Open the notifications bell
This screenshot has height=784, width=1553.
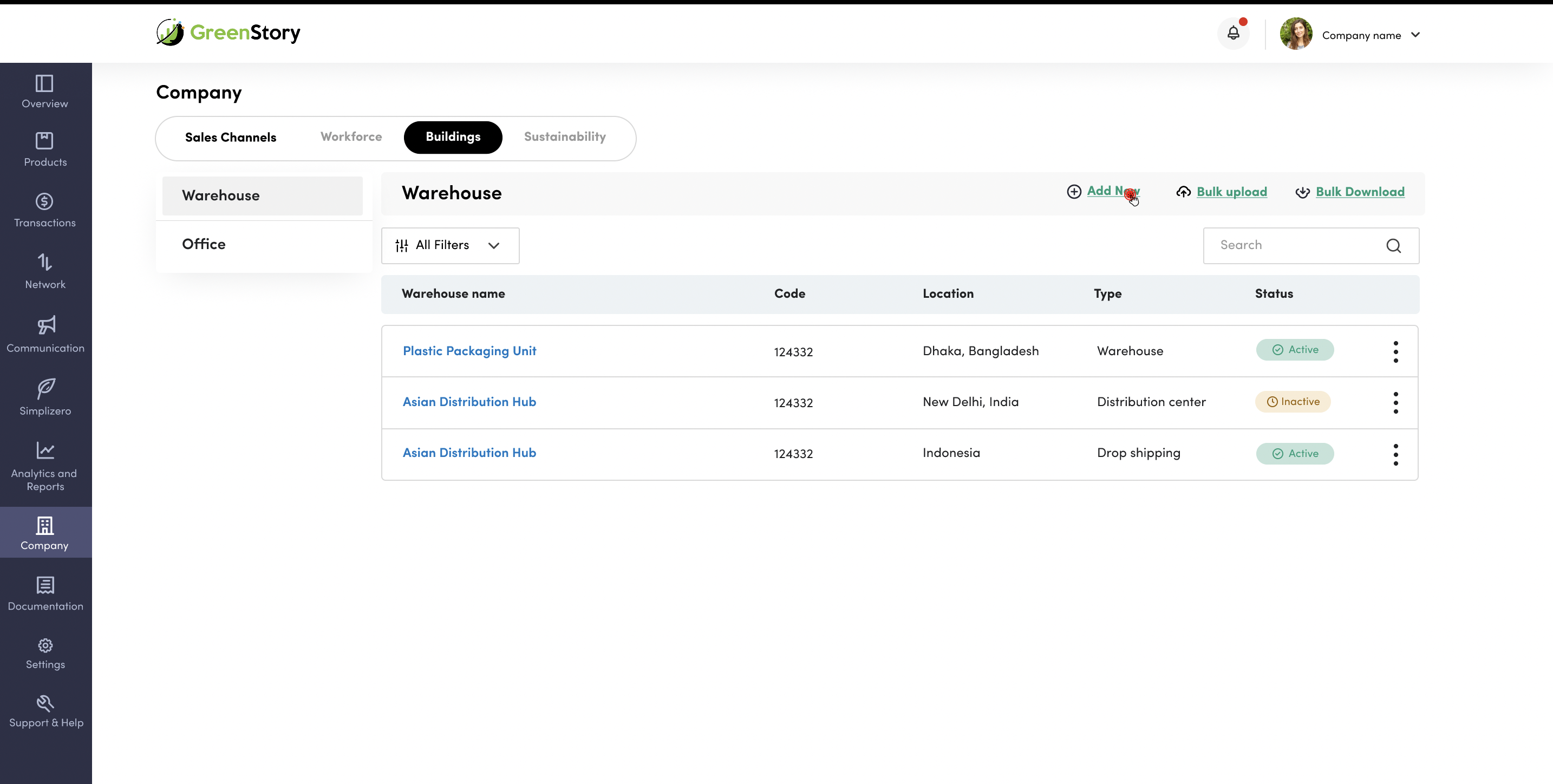[x=1233, y=34]
